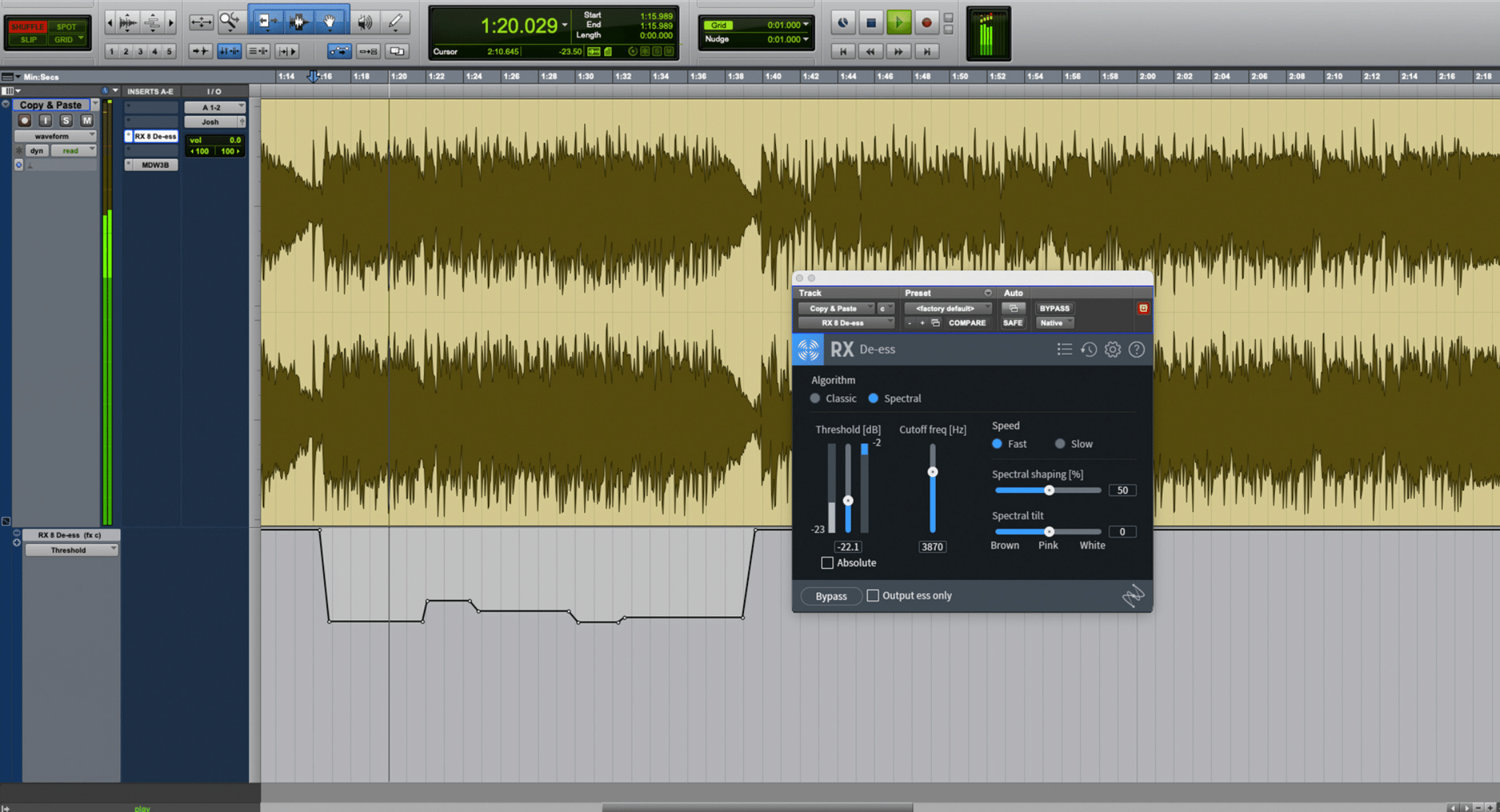Toggle Tab to Transients button
Screen dimensions: 1500x812
coord(200,51)
